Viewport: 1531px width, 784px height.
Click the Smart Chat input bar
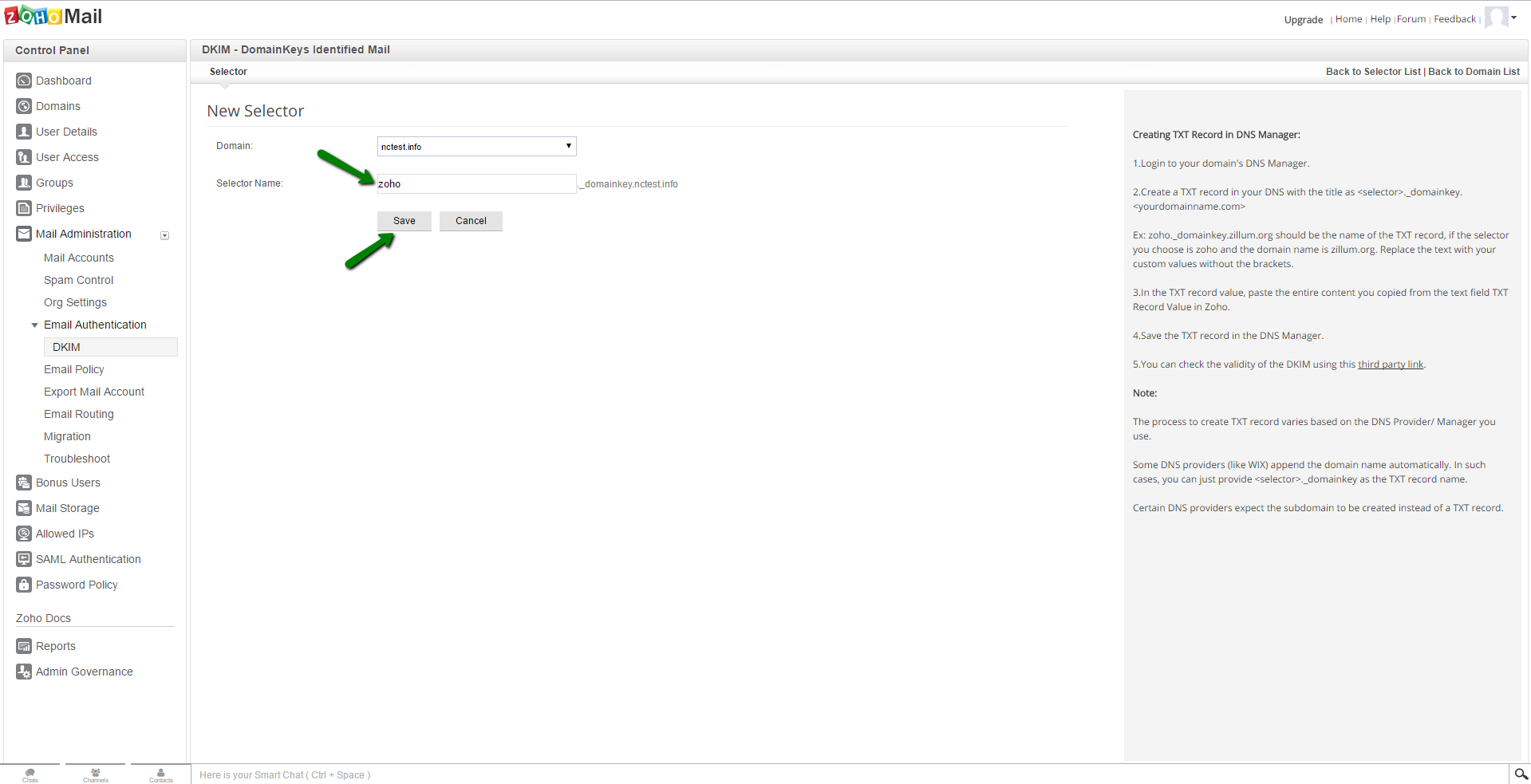(x=849, y=774)
